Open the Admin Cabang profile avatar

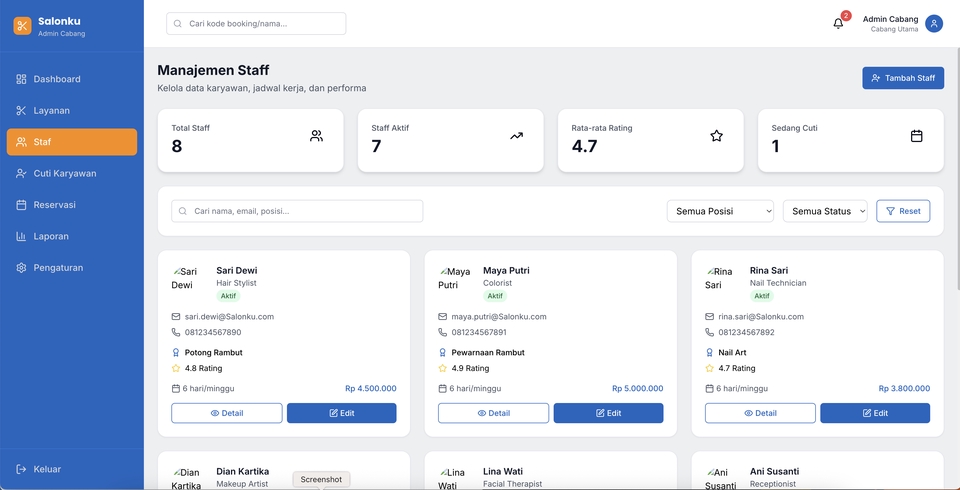point(933,24)
